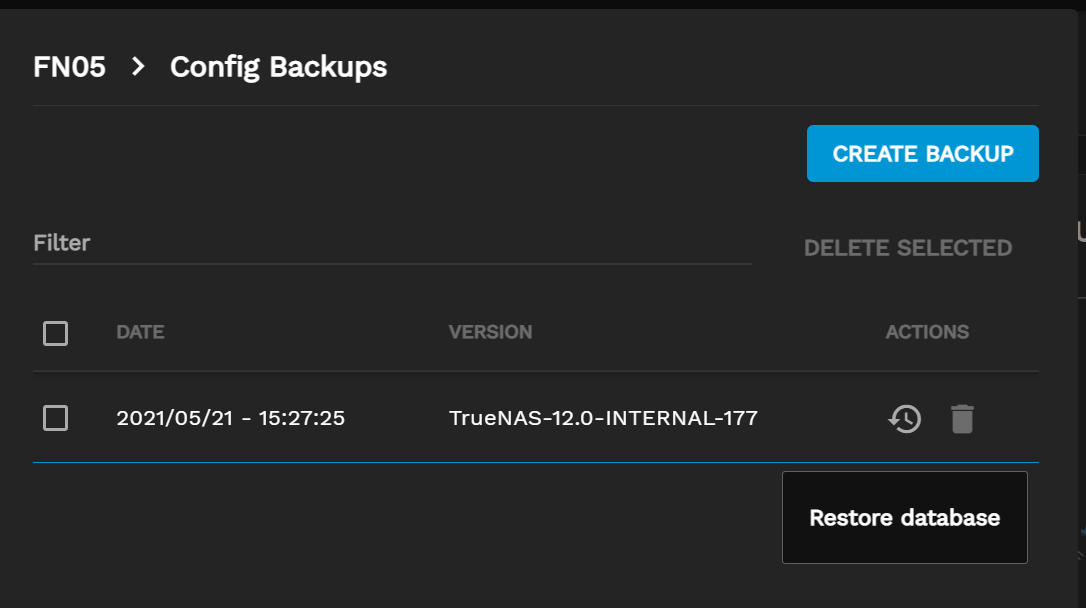Viewport: 1086px width, 608px height.
Task: Click the Restore database tooltip
Action: coord(904,518)
